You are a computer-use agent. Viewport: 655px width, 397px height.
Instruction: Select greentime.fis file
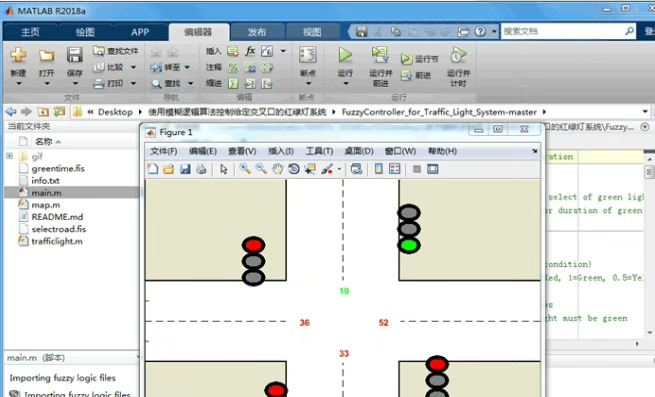point(58,168)
